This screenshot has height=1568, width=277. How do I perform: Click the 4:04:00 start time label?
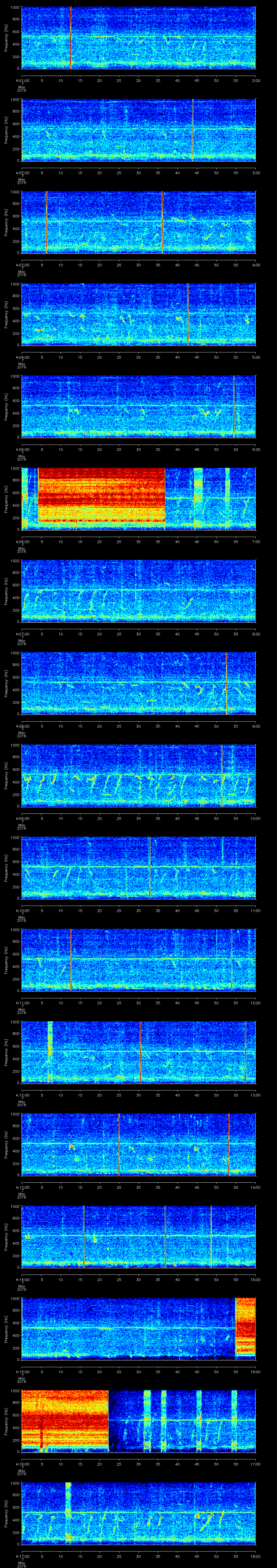pos(22,357)
